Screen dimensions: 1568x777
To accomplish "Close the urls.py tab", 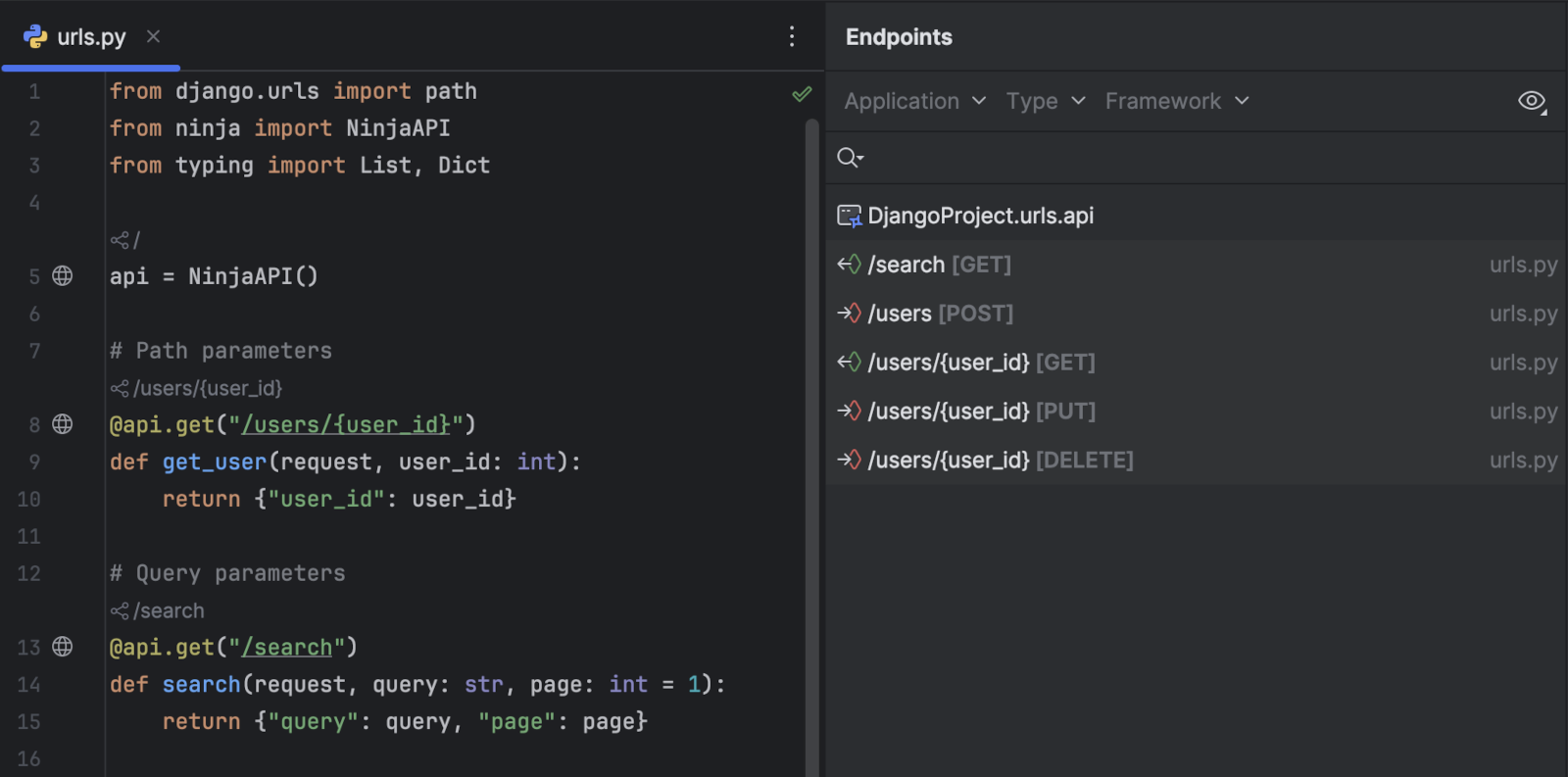I will [x=153, y=36].
